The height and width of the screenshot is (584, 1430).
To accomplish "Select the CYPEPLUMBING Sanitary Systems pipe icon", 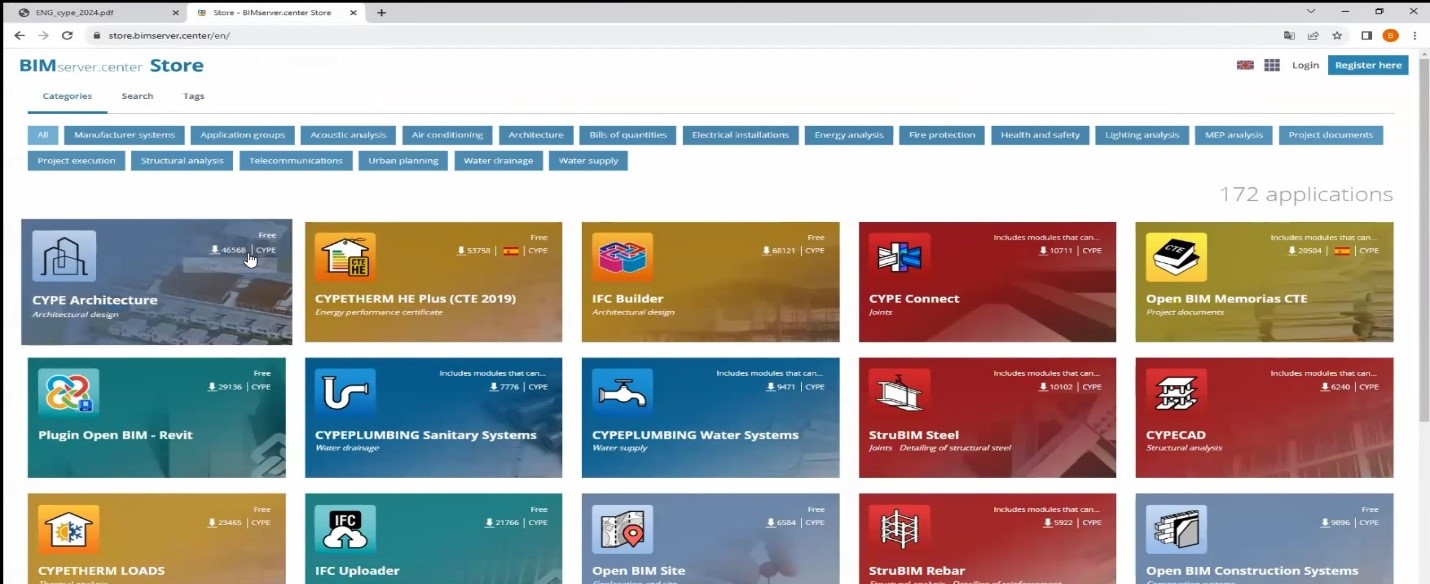I will point(346,393).
